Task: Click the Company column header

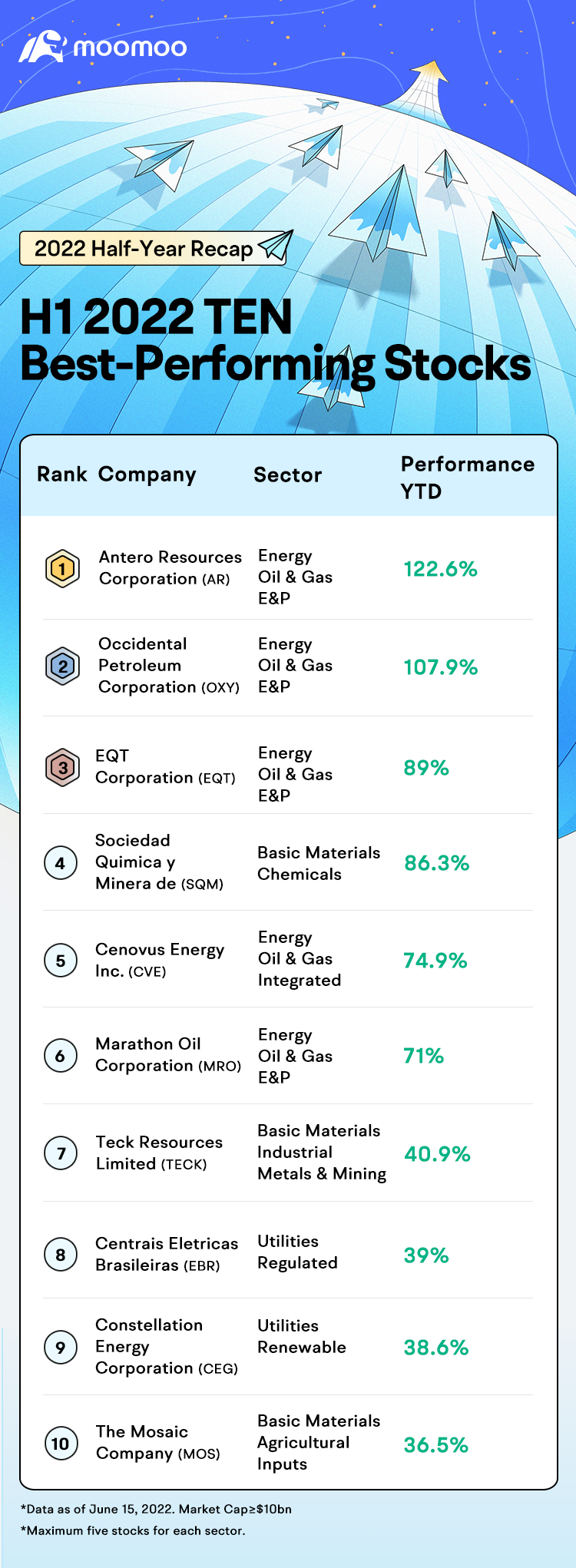Action: pos(147,475)
